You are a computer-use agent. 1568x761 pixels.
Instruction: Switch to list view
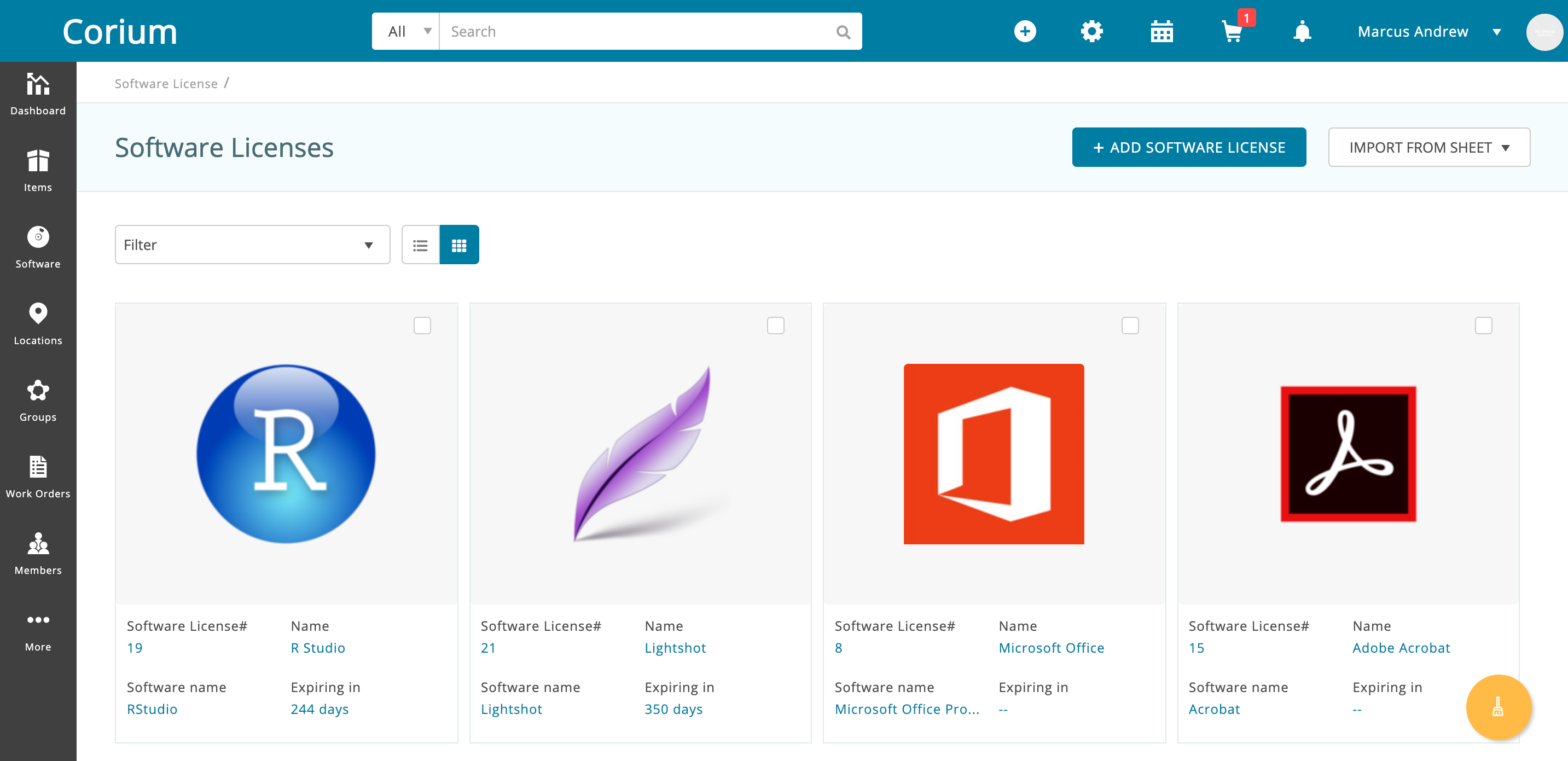[421, 245]
